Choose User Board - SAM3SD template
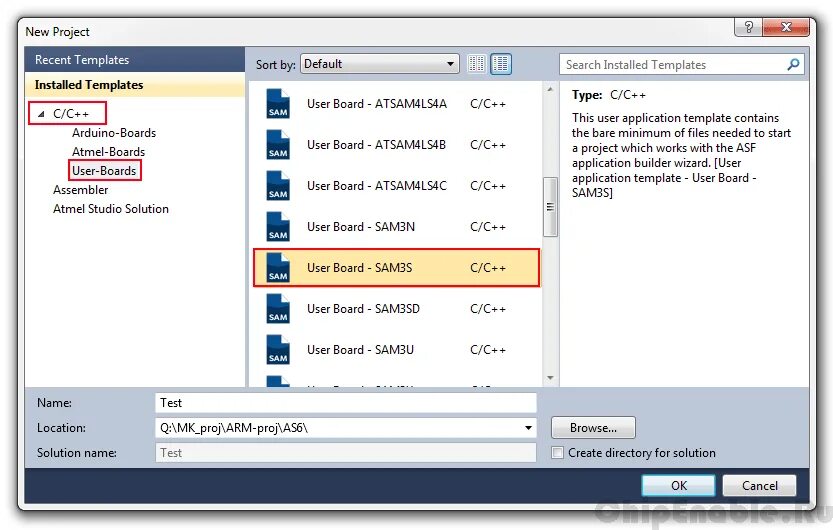Image resolution: width=833 pixels, height=530 pixels. tap(396, 309)
